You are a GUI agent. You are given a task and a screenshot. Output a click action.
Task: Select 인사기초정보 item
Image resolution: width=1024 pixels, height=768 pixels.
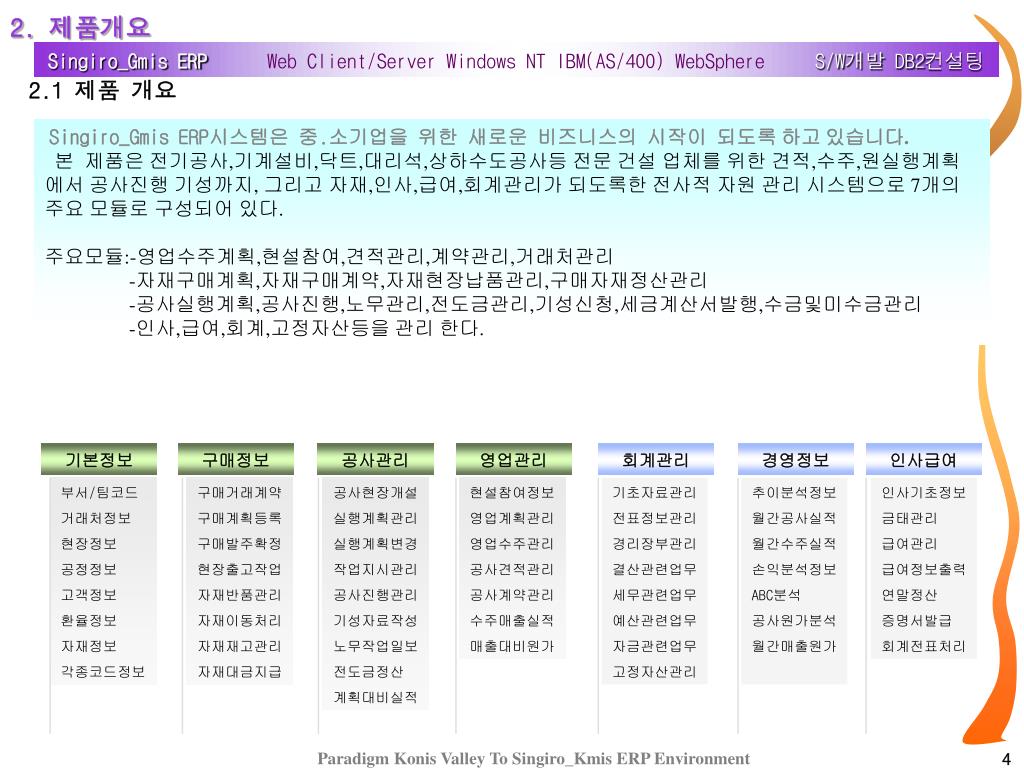pos(923,492)
